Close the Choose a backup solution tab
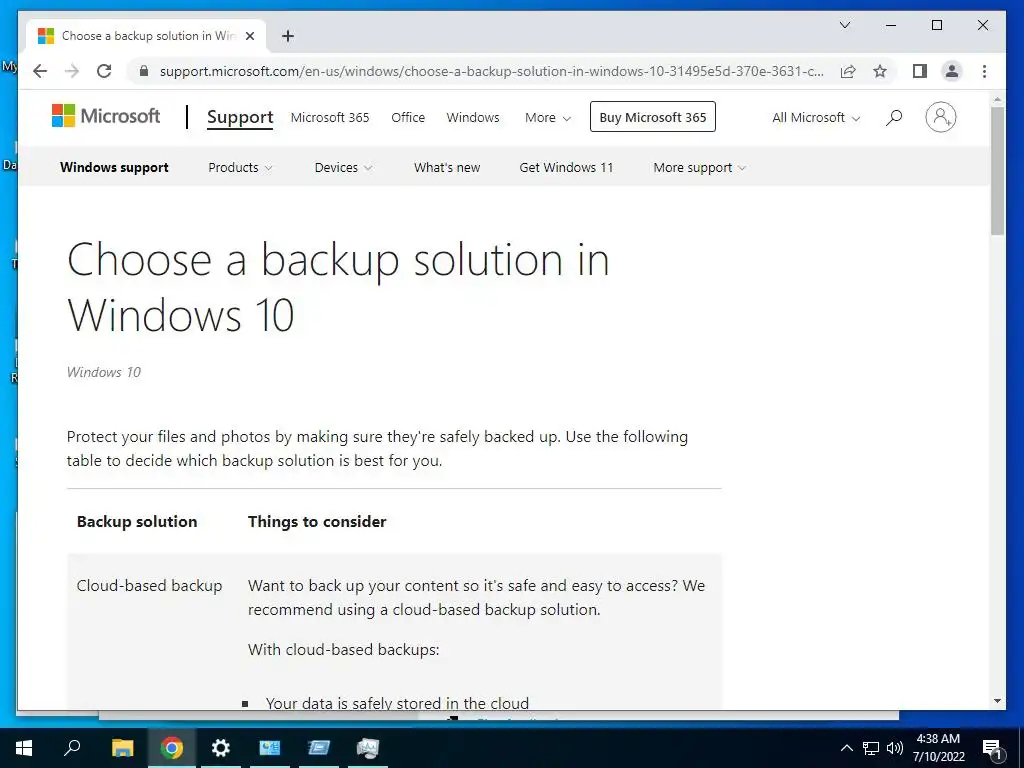This screenshot has height=768, width=1024. 249,36
